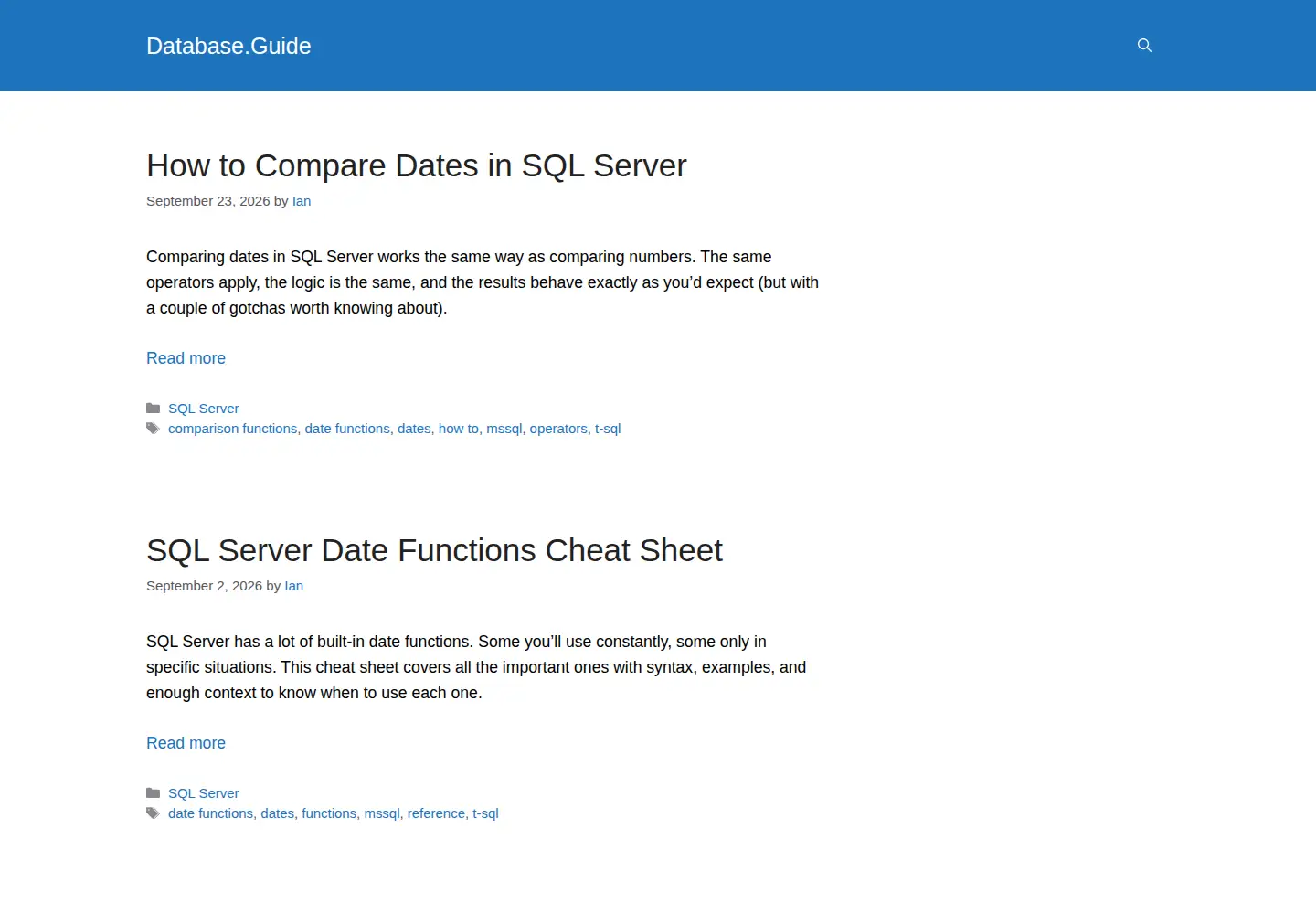Select the 'reference' tag
1316x914 pixels.
[436, 813]
